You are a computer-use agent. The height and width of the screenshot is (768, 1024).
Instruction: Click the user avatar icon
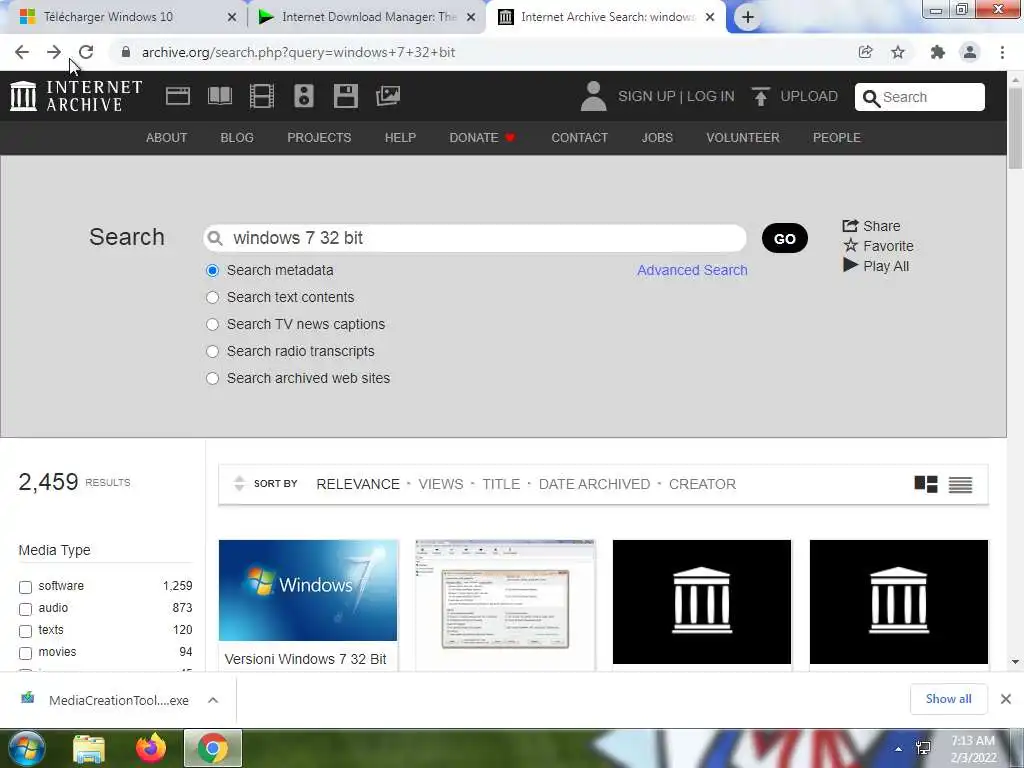(x=593, y=96)
